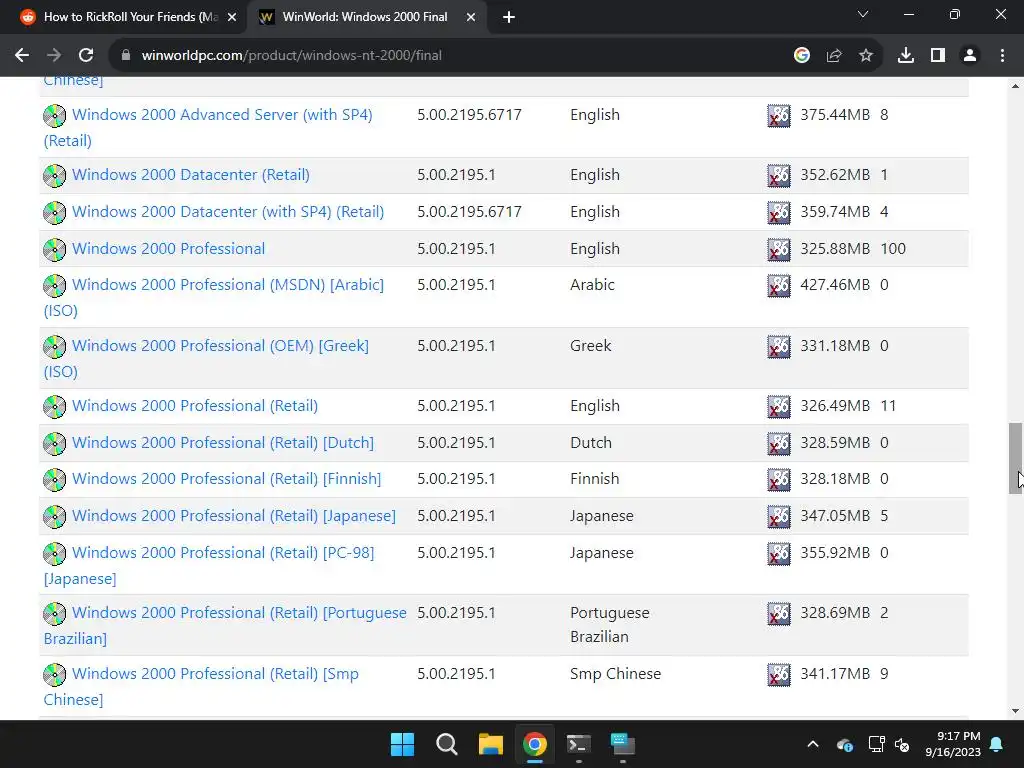Click the x86 icon in the Smp Chinese row

pos(778,674)
